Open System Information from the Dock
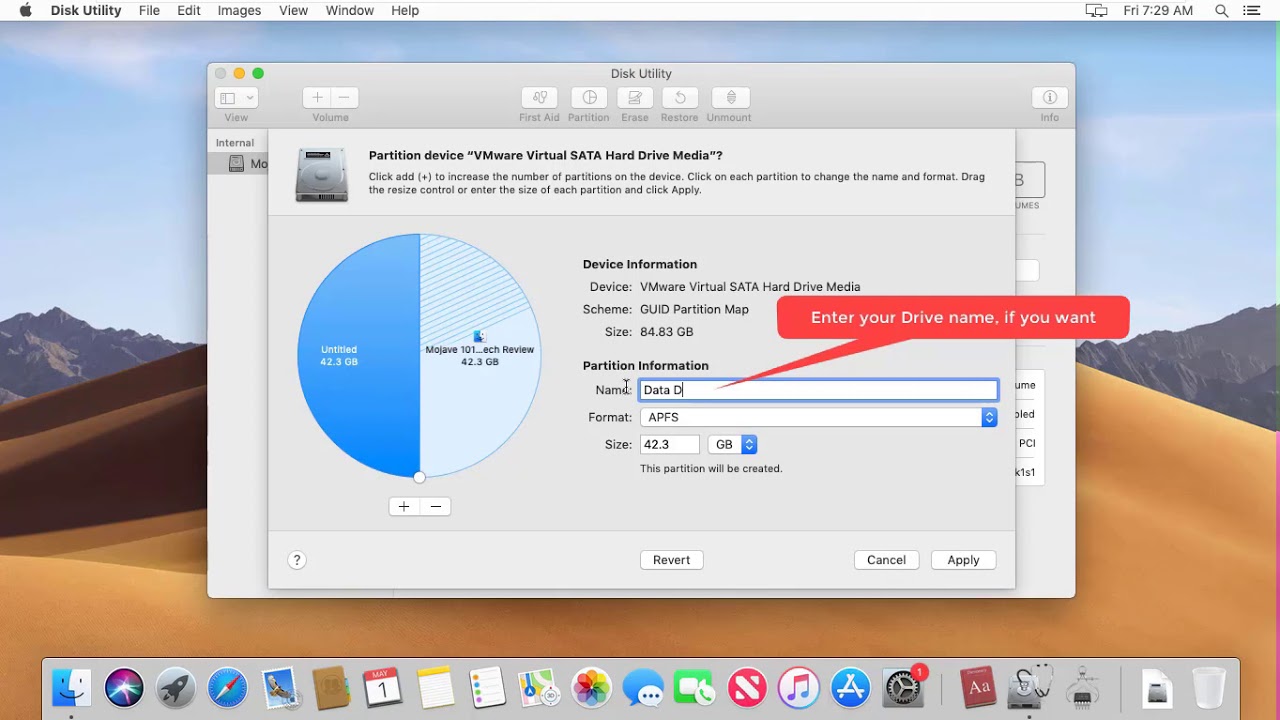 pyautogui.click(x=1082, y=688)
